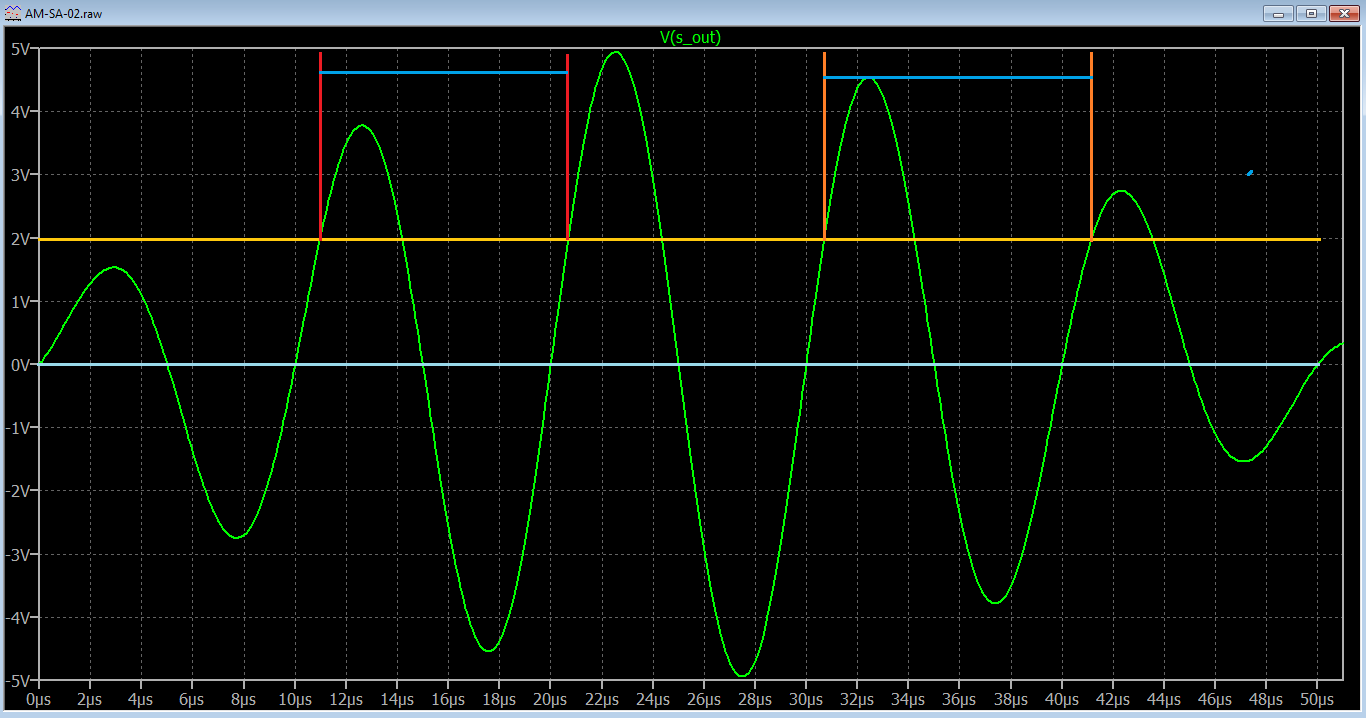Click the LTspice window icon in title bar
Image resolution: width=1366 pixels, height=718 pixels.
coord(11,13)
